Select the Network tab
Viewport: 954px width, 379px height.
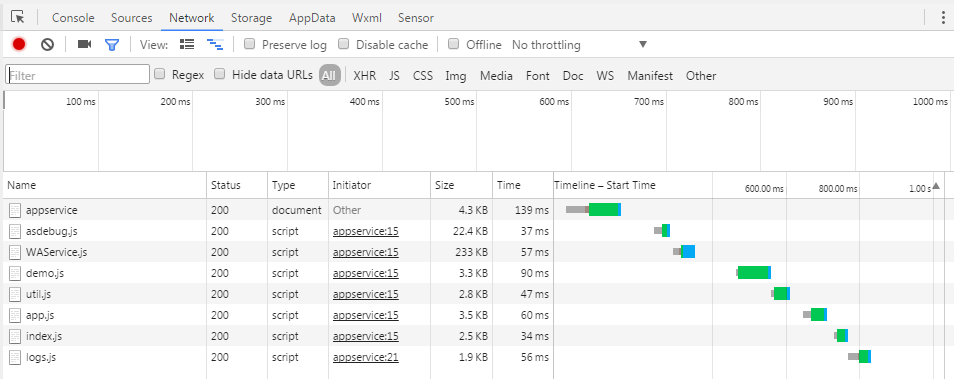(192, 18)
